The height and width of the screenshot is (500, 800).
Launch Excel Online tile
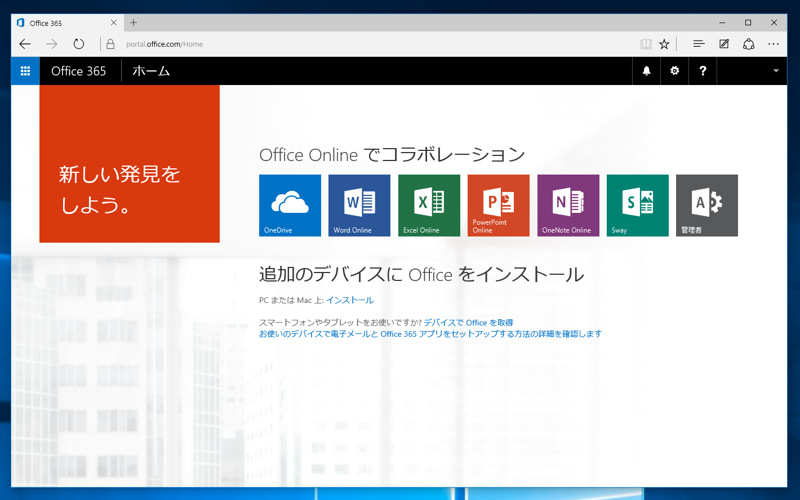(429, 205)
